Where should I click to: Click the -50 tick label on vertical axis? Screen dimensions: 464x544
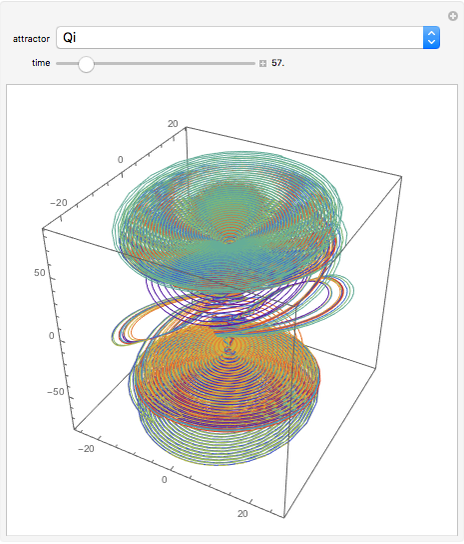point(56,392)
